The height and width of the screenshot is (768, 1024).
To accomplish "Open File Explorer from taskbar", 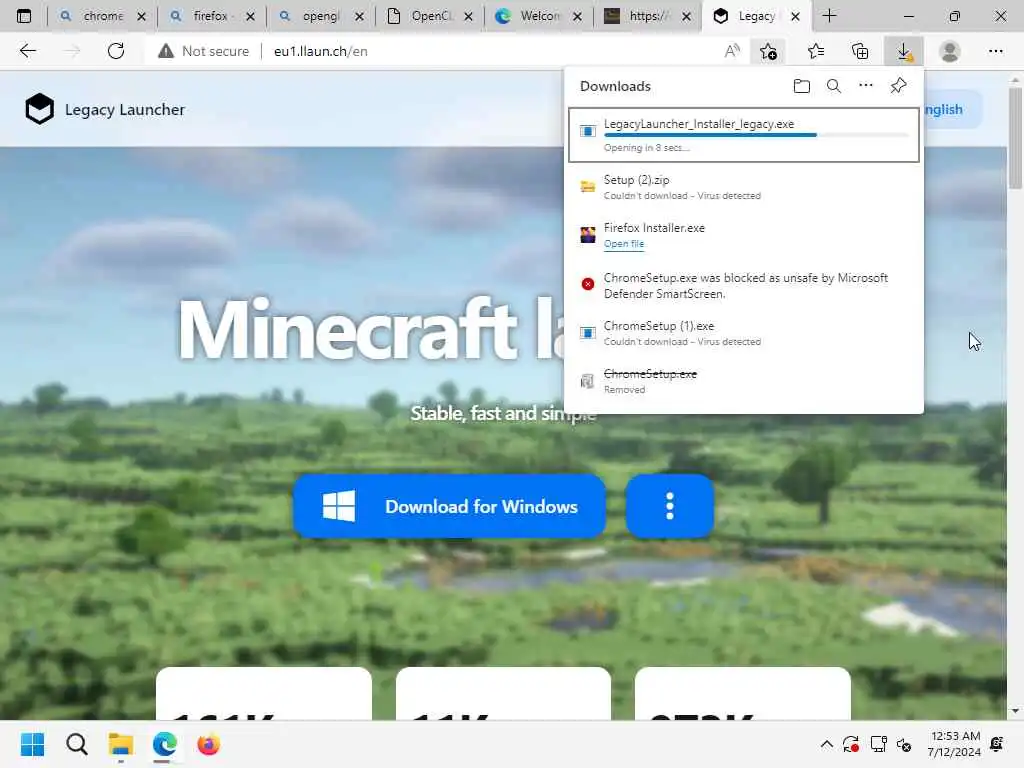I will [x=121, y=744].
